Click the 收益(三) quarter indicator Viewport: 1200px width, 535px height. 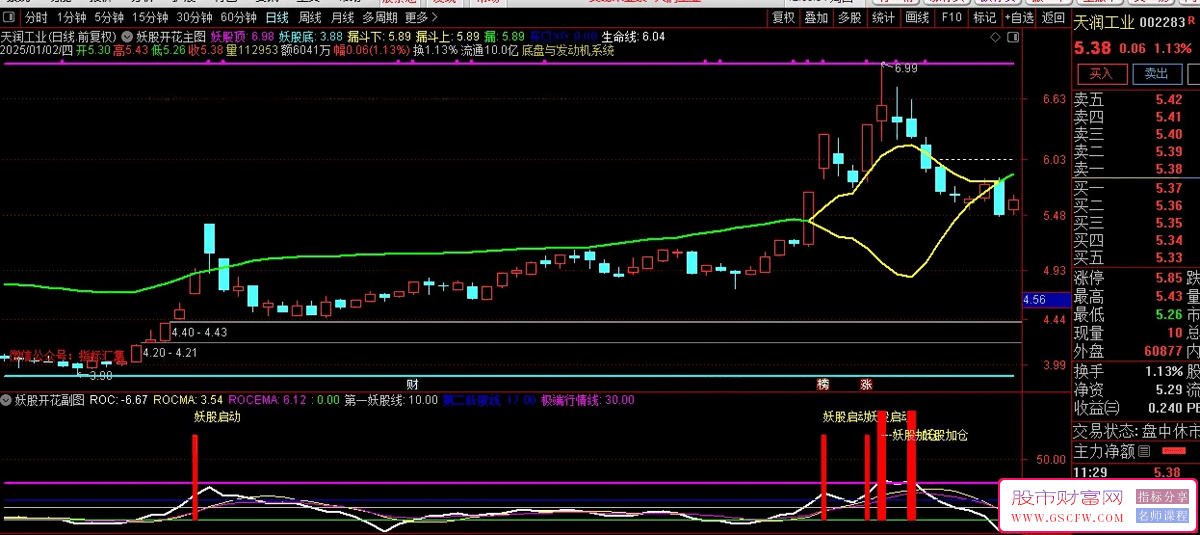pyautogui.click(x=1097, y=408)
